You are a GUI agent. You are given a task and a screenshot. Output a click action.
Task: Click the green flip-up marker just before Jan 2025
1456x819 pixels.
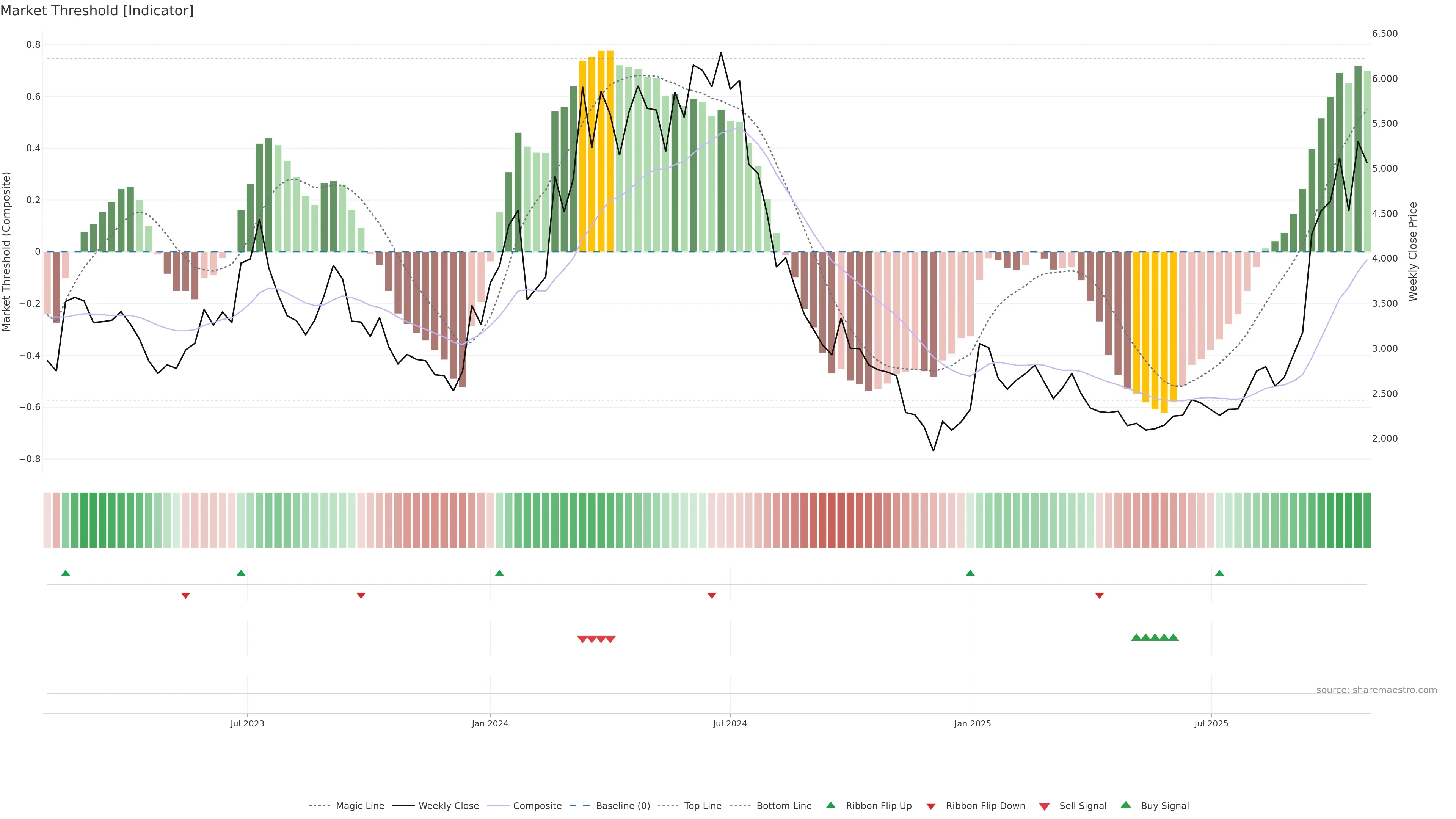pyautogui.click(x=970, y=573)
